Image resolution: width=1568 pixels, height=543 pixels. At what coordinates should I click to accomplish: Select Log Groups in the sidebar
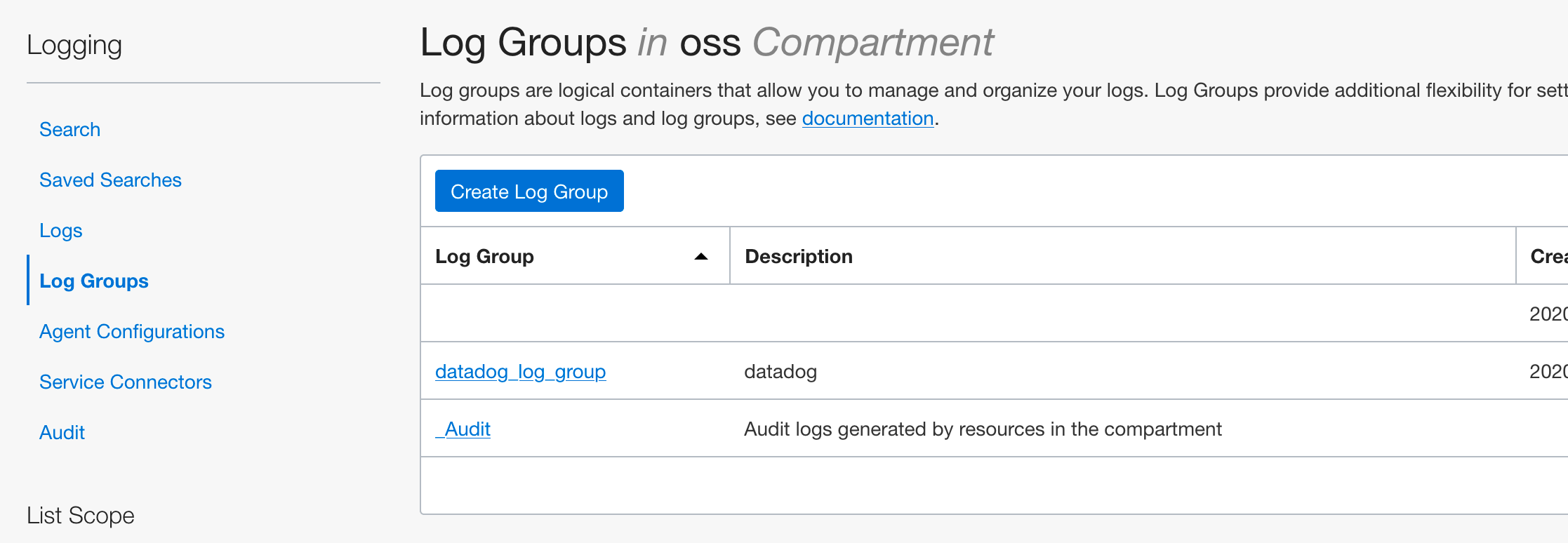[x=94, y=281]
